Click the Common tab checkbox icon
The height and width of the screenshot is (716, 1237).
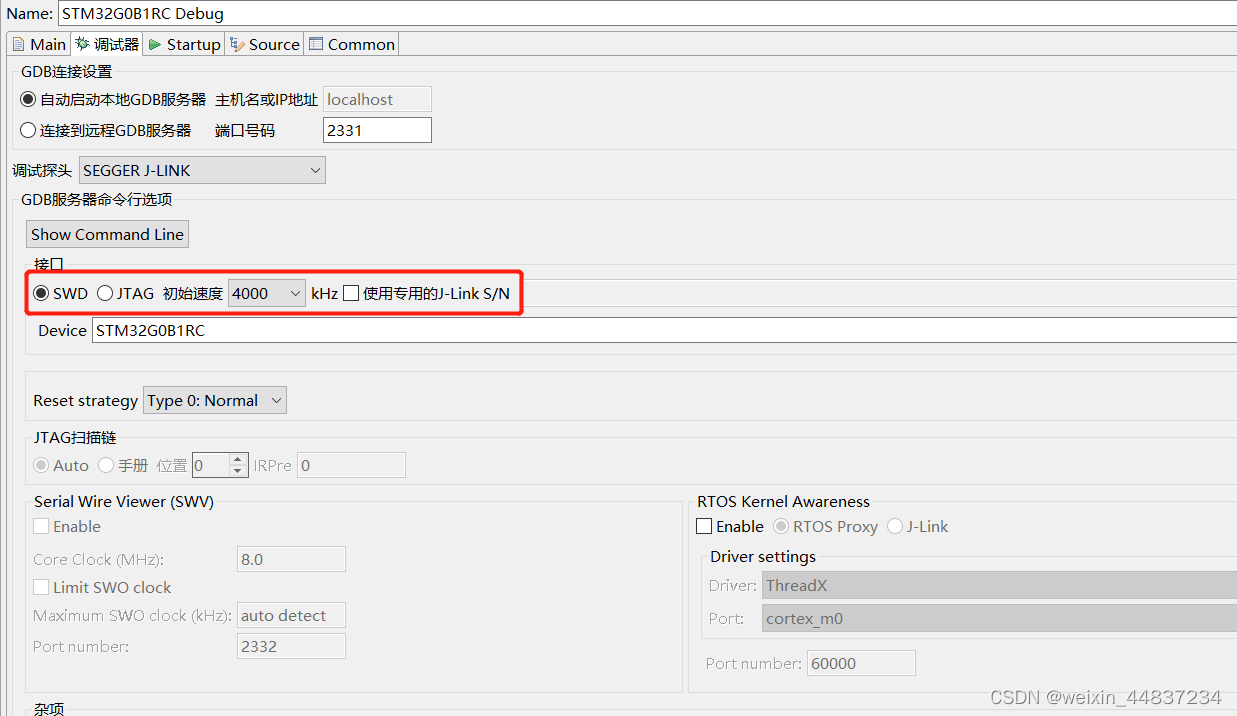pyautogui.click(x=315, y=44)
